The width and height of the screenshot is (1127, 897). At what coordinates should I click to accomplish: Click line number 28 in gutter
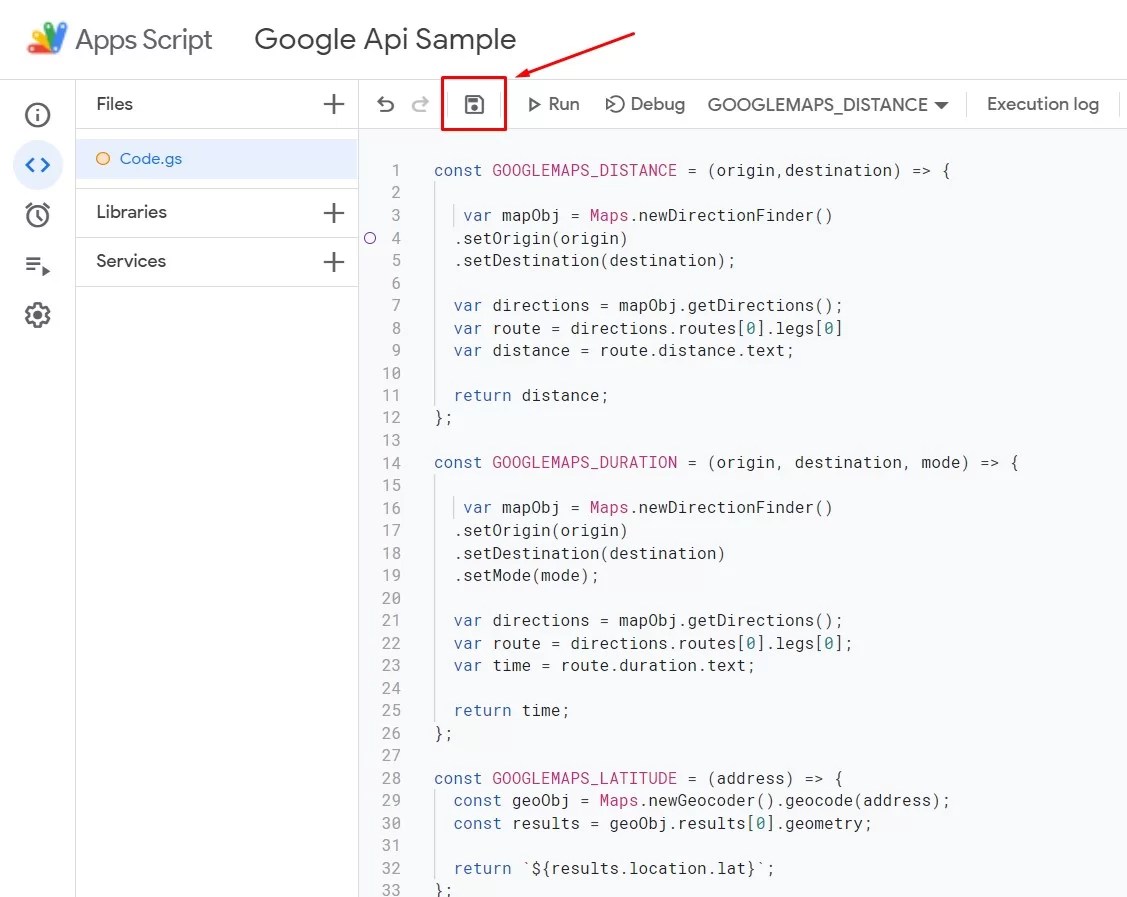tap(391, 778)
